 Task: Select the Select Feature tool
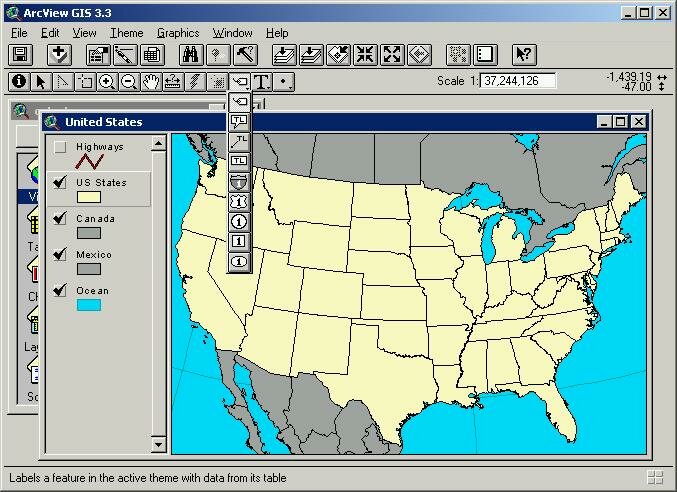tap(85, 82)
